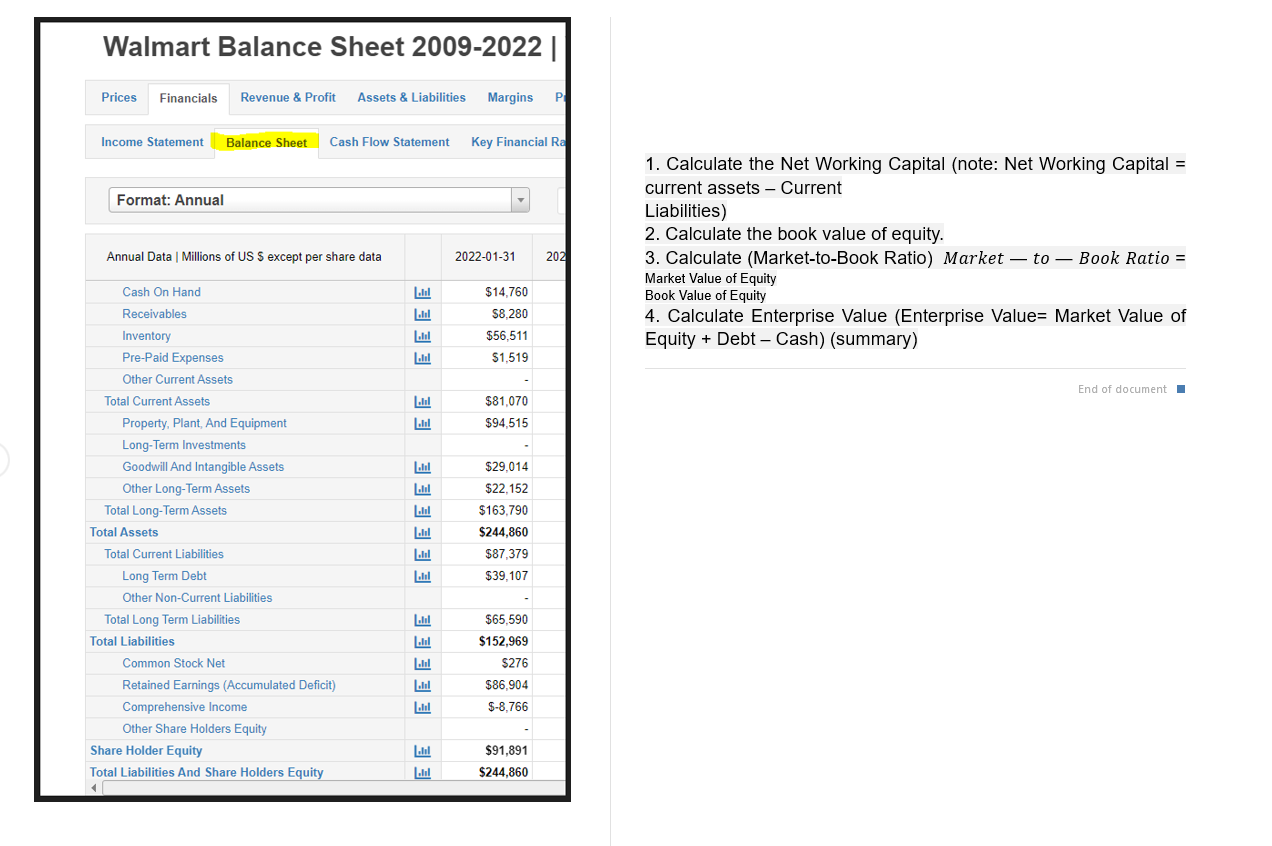Open the Property, Plant, And Equipment chart icon
Screen dimensions: 1272x846
(x=422, y=423)
